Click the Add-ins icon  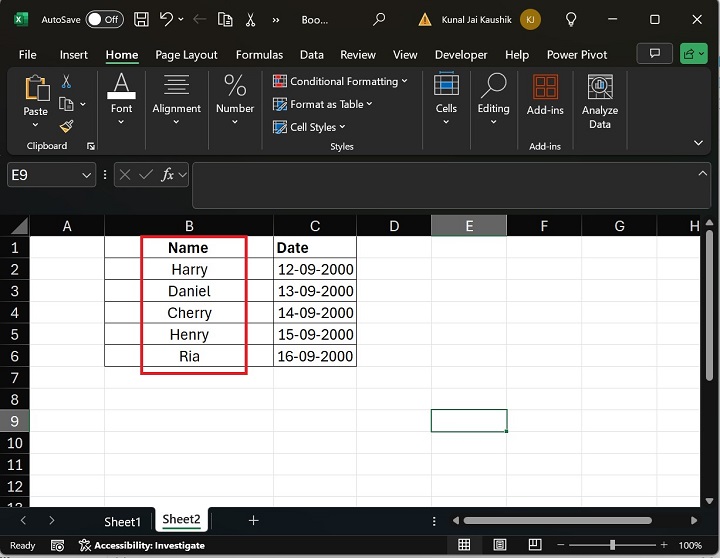(x=545, y=95)
